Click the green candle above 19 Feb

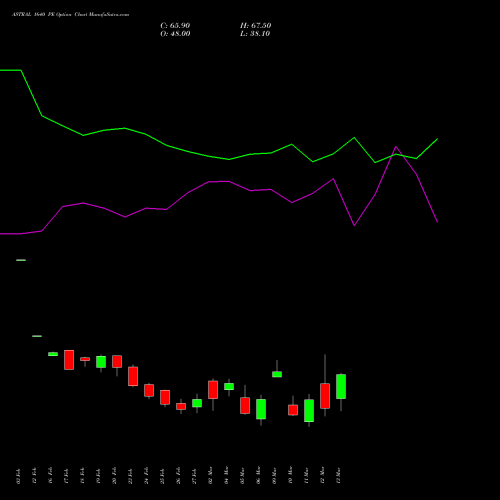101,362
